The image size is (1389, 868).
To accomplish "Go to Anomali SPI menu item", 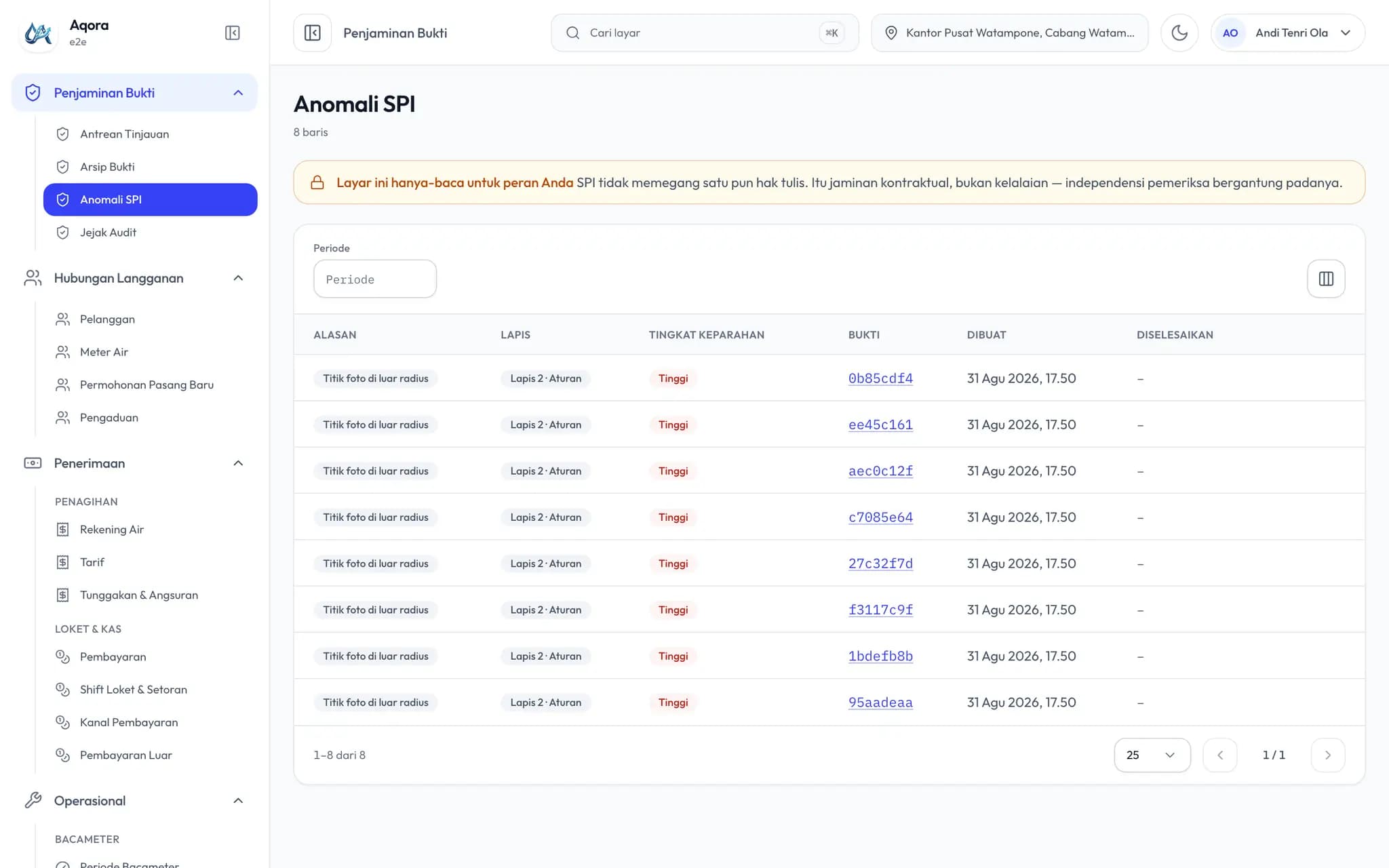I will point(150,199).
